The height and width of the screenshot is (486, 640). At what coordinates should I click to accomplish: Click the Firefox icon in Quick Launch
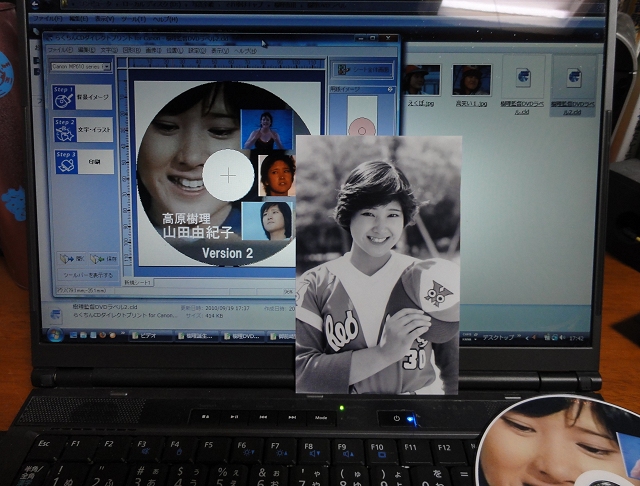pos(102,335)
